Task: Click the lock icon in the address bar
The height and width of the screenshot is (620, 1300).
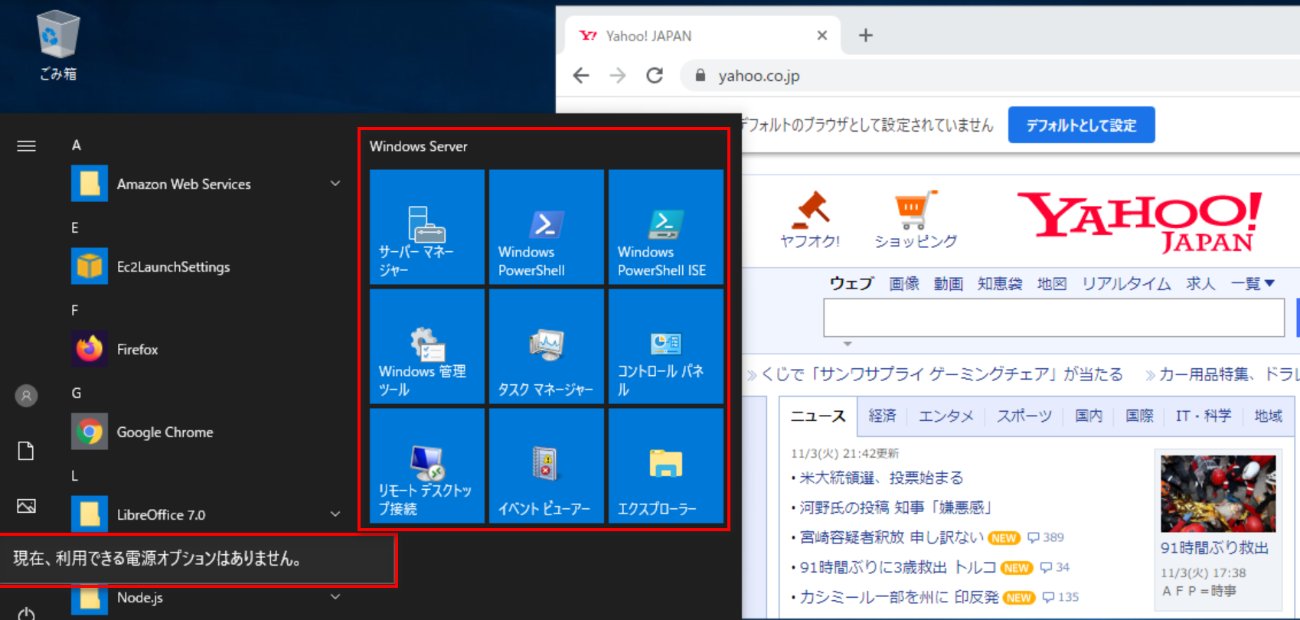Action: point(700,75)
